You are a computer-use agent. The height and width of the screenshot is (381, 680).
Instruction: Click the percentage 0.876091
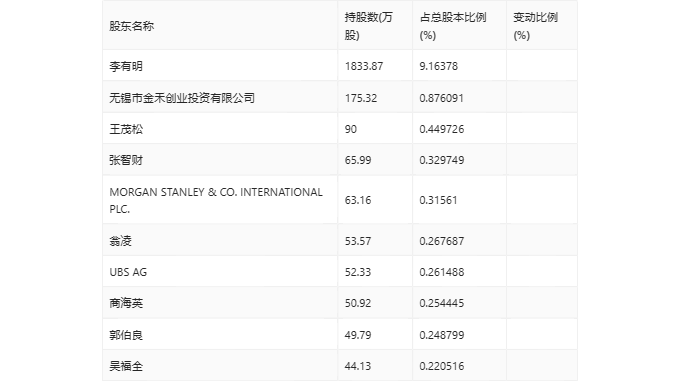(441, 98)
